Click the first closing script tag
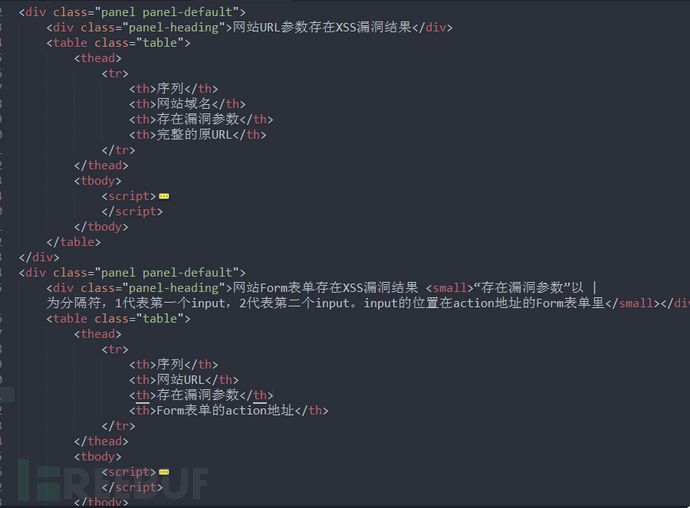The height and width of the screenshot is (508, 690). [x=132, y=212]
